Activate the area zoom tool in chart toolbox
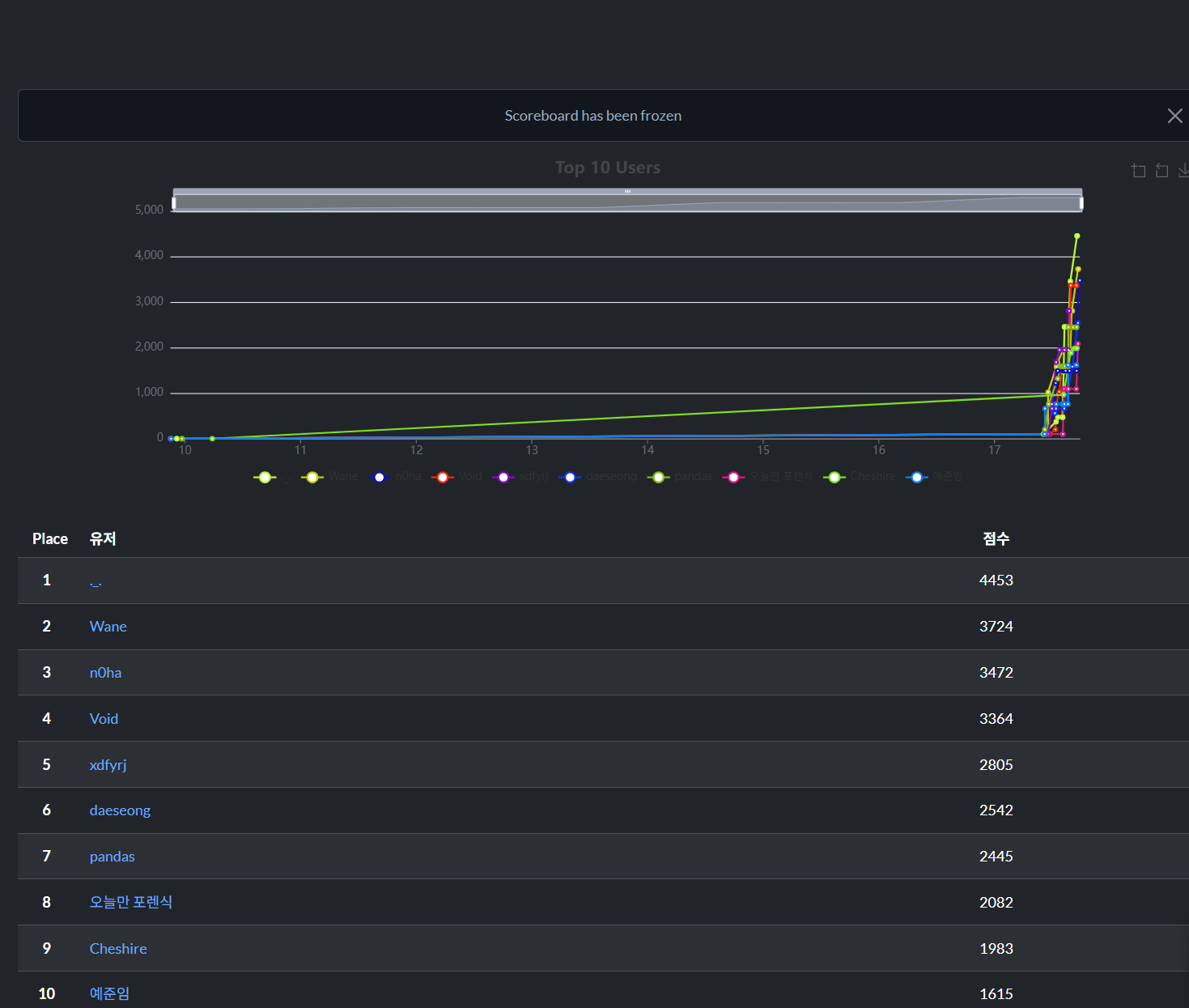This screenshot has height=1008, width=1189. [1139, 170]
